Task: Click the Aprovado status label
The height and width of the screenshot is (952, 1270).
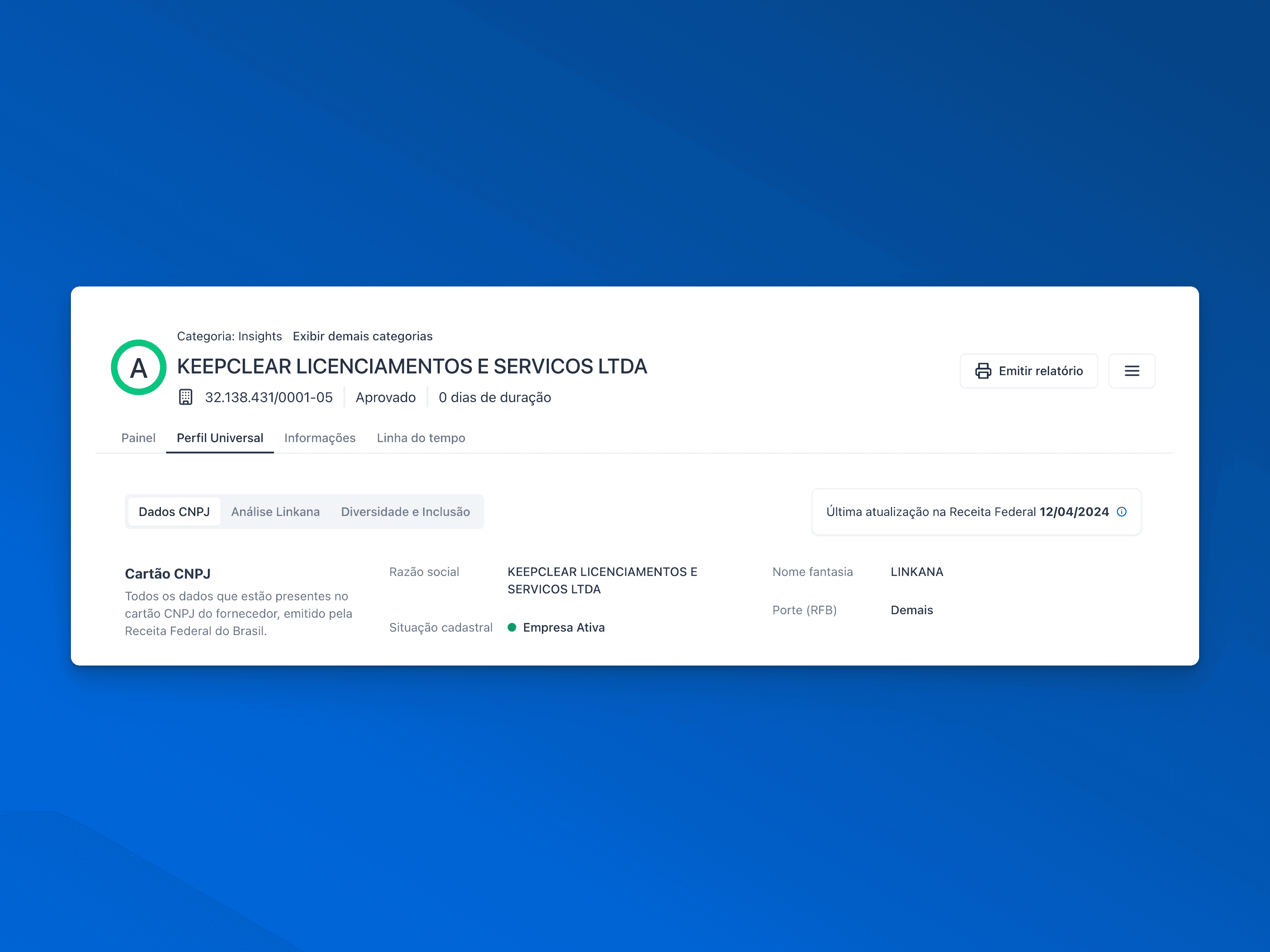Action: [385, 397]
